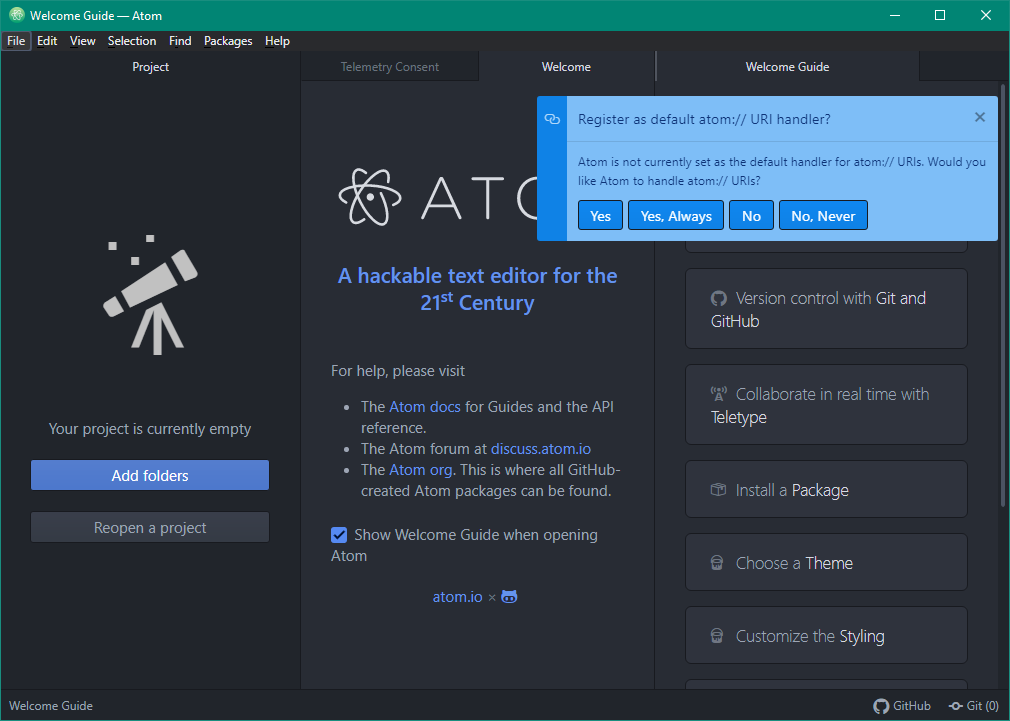Viewport: 1010px width, 721px height.
Task: Open the Packages menu
Action: click(228, 41)
